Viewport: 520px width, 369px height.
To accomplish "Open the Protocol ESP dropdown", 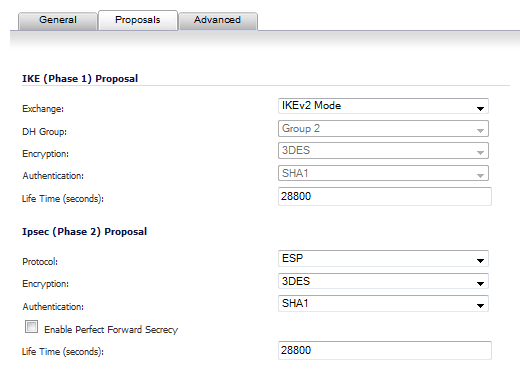I will click(383, 259).
